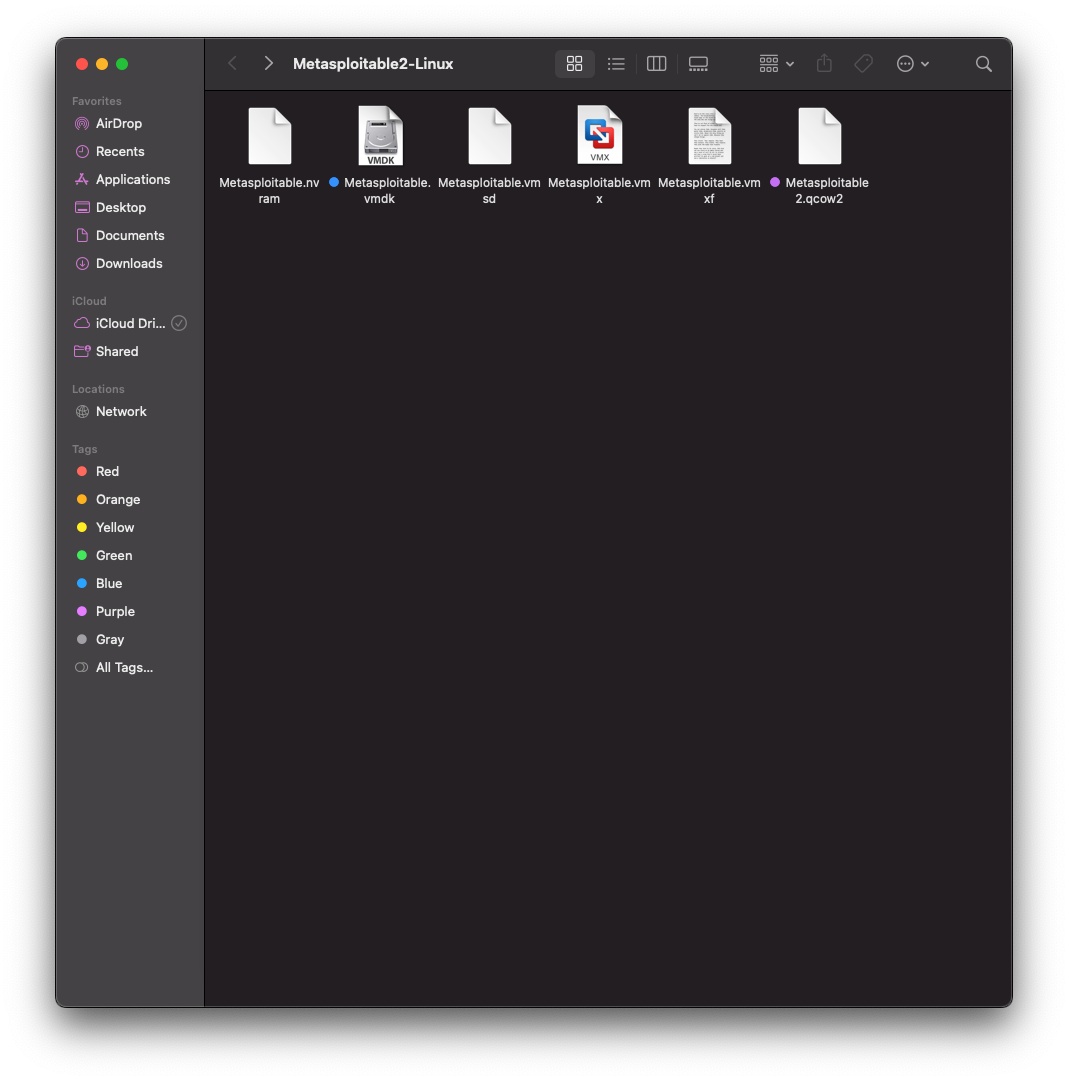Switch to icon view mode

coord(574,64)
